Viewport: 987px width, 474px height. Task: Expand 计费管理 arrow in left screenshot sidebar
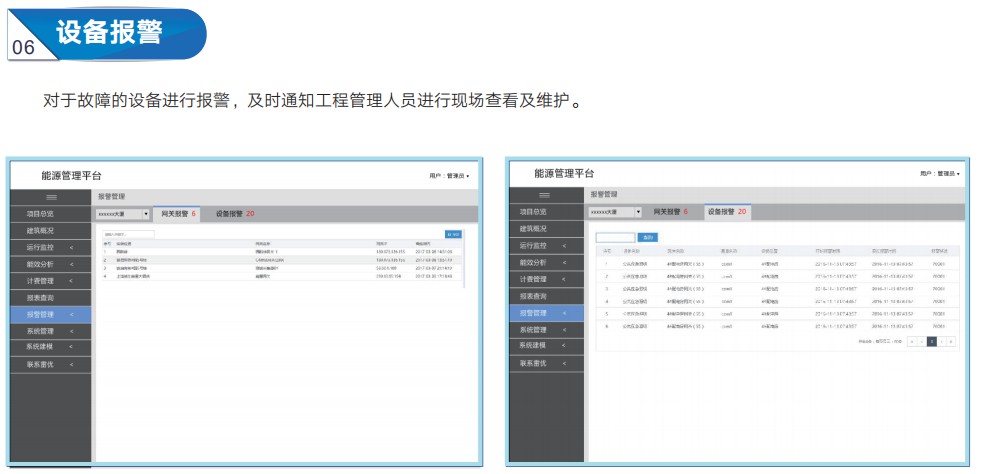pyautogui.click(x=71, y=281)
